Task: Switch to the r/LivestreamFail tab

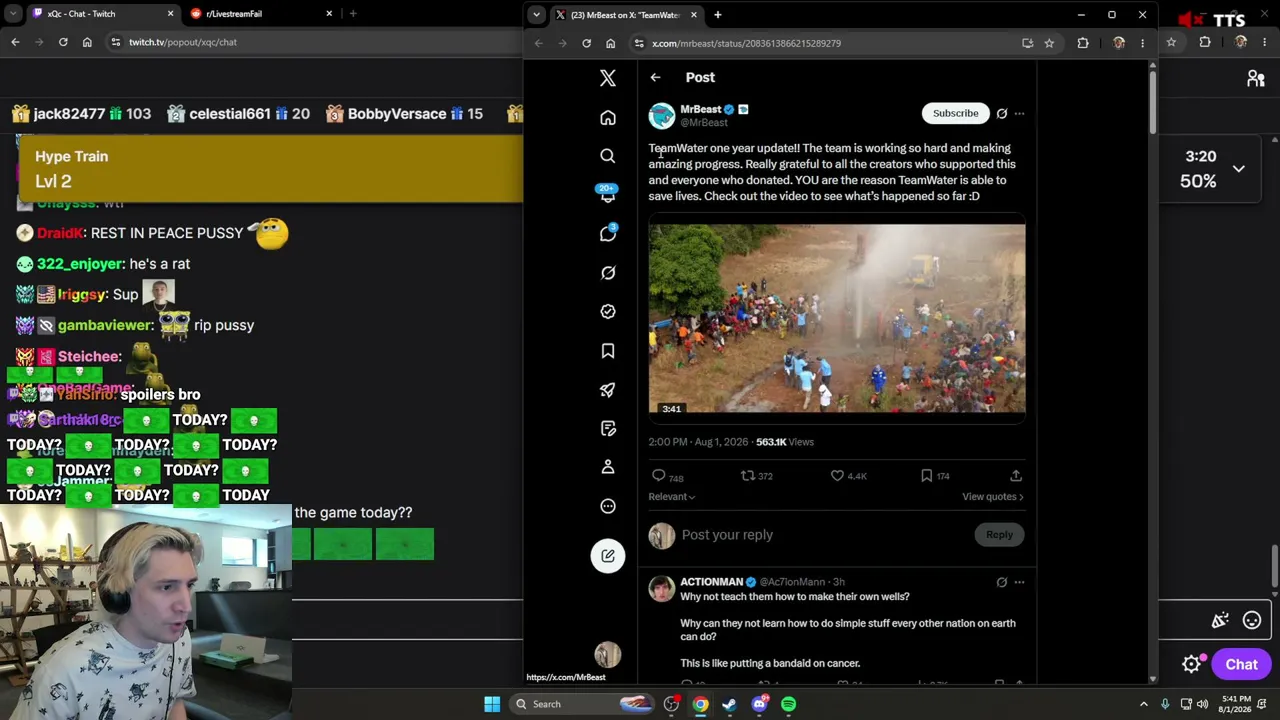Action: [x=261, y=14]
